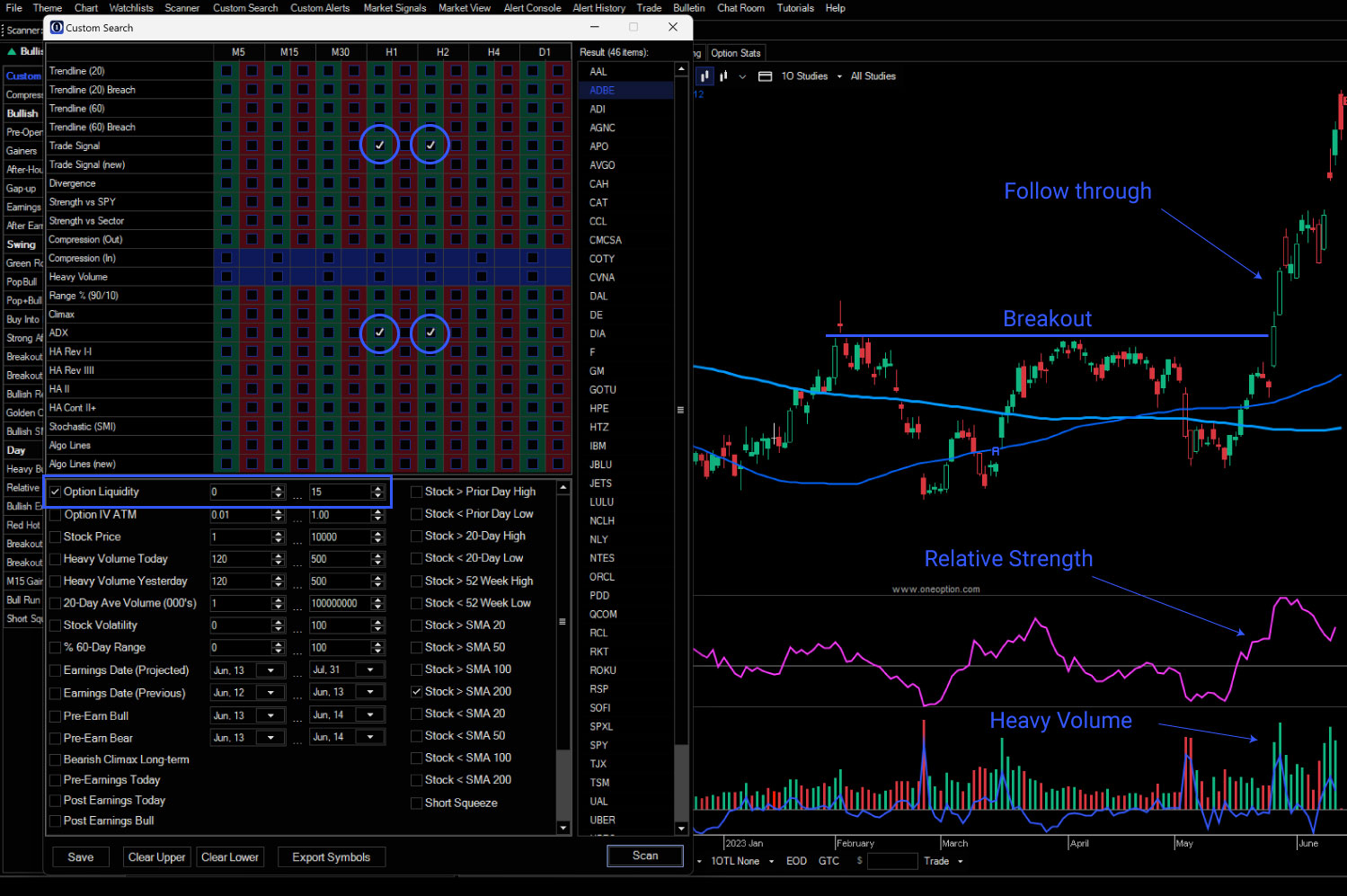1347x896 pixels.
Task: Increase the Stock Price maximum using the up stepper
Action: (377, 532)
